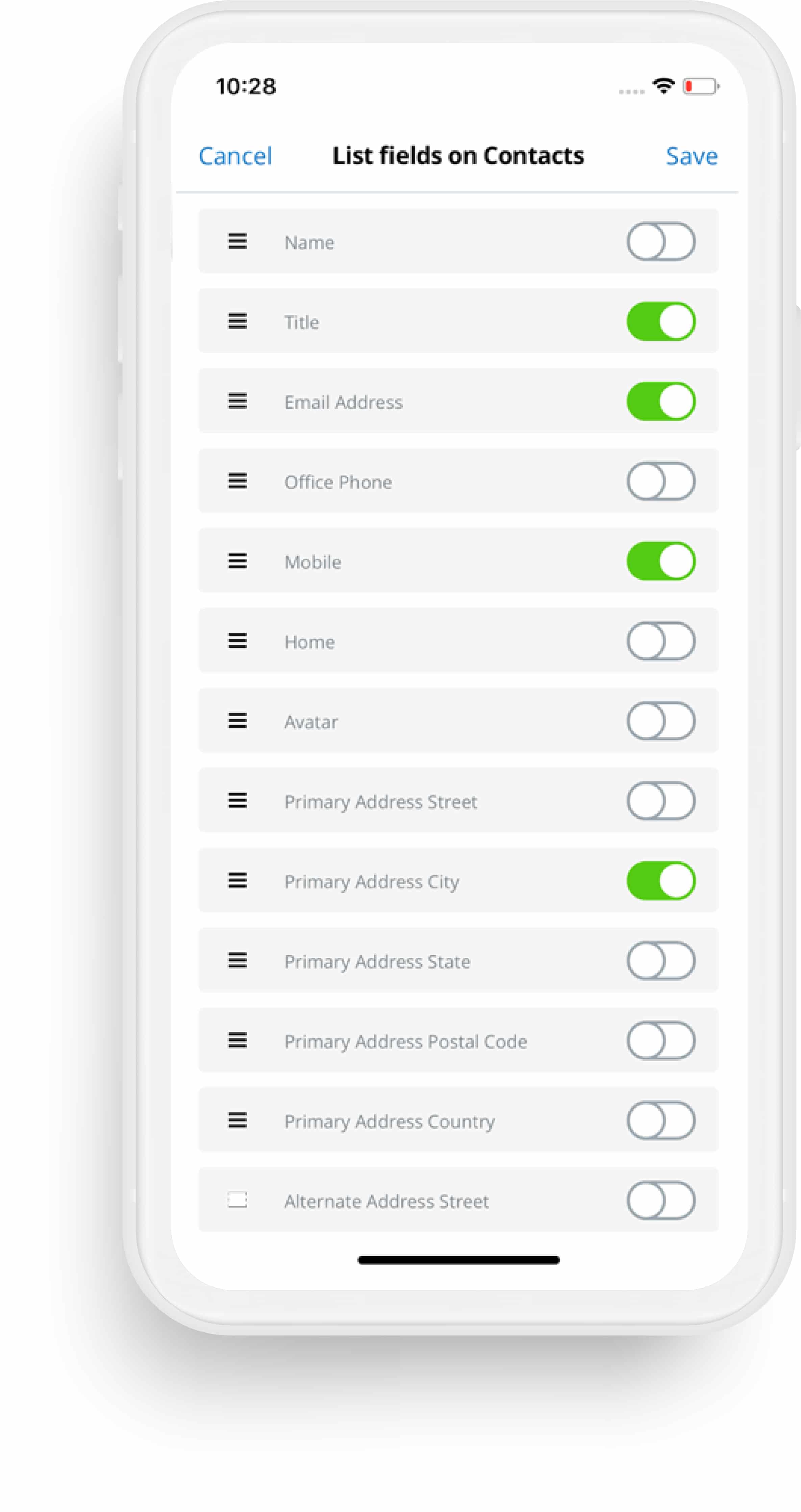The width and height of the screenshot is (801, 1512).
Task: Enable the Primary Address Postal Code toggle
Action: [x=661, y=1041]
